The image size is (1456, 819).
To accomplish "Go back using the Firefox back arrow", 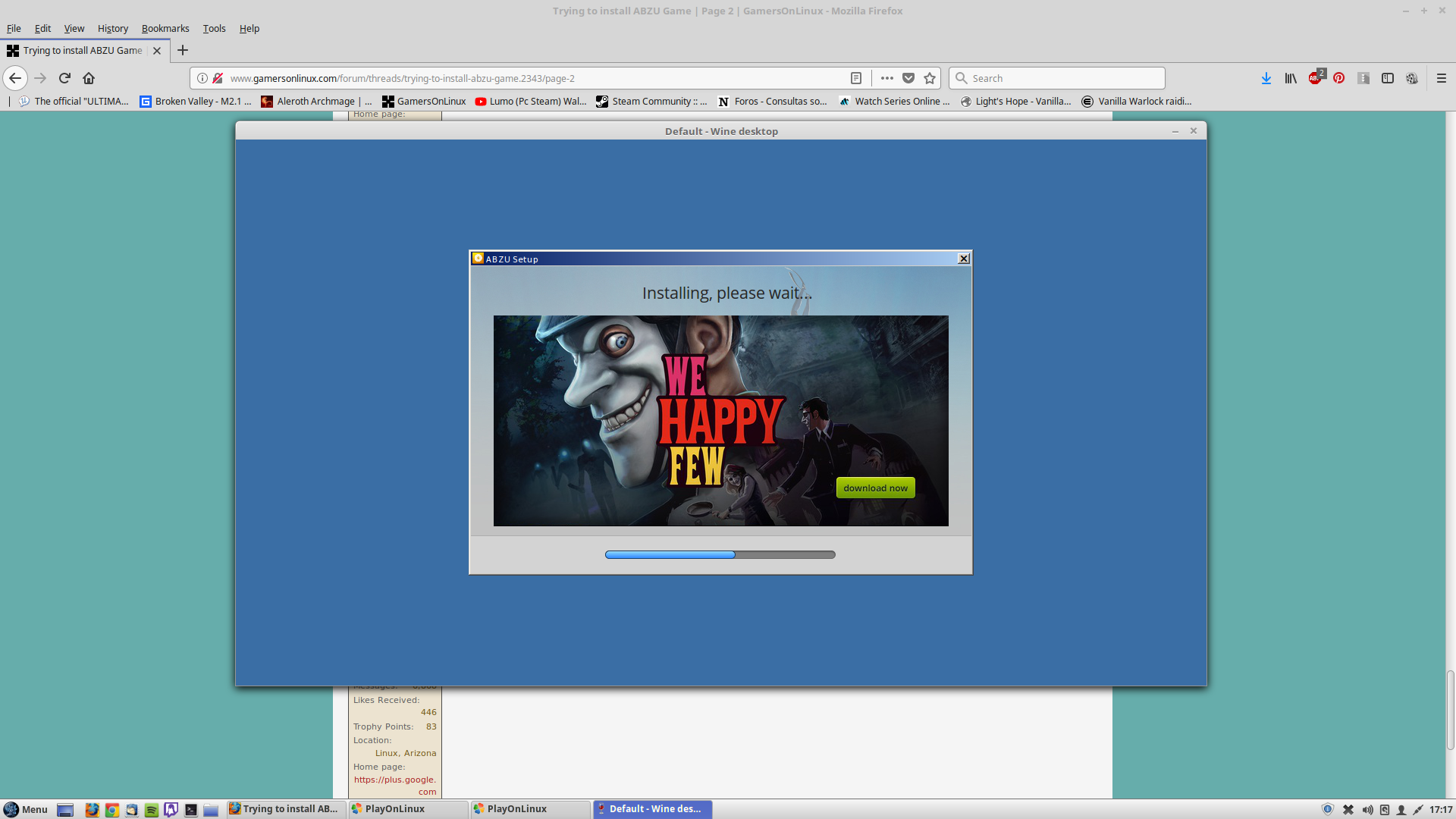I will (15, 78).
